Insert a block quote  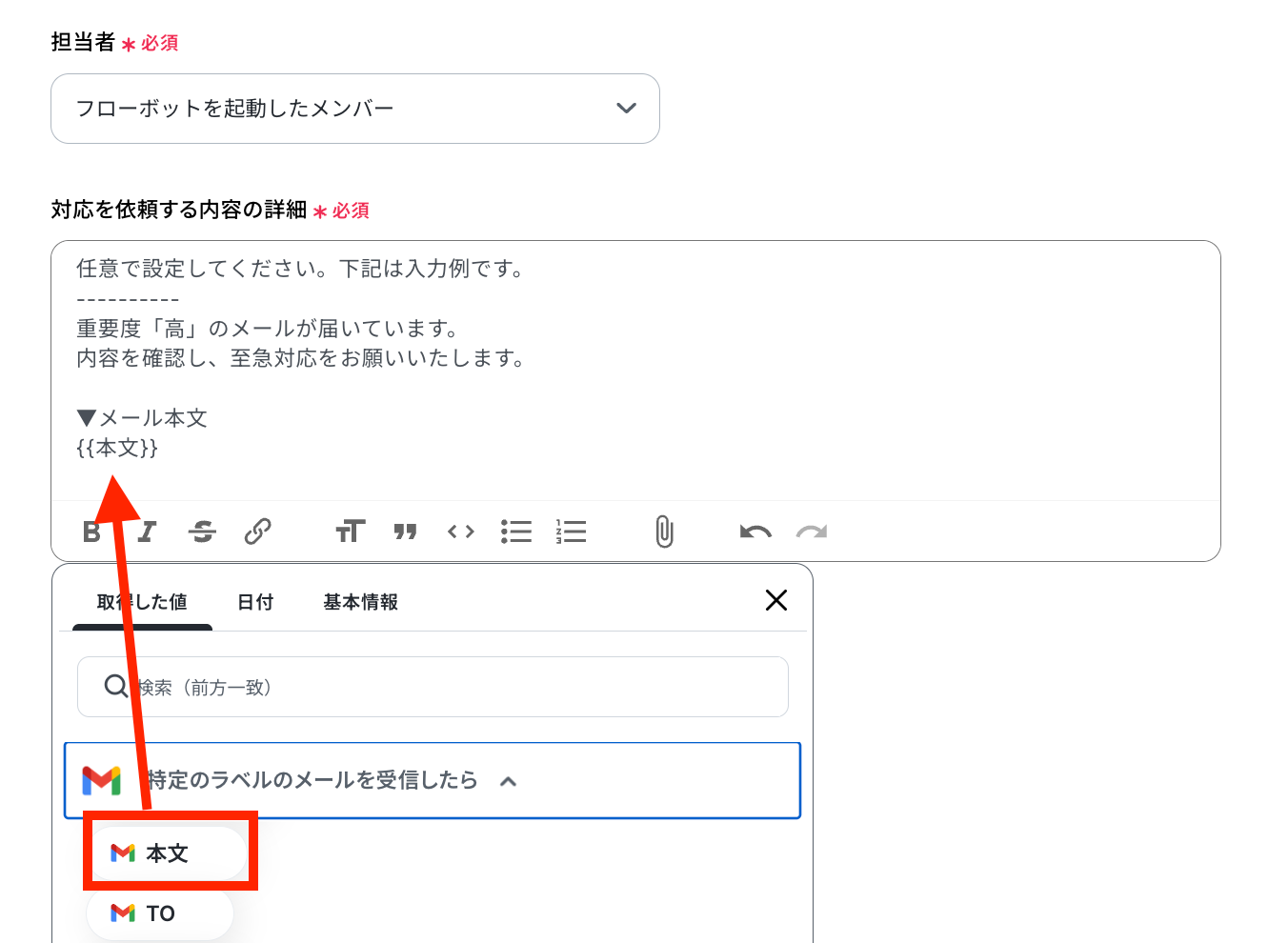tap(406, 532)
